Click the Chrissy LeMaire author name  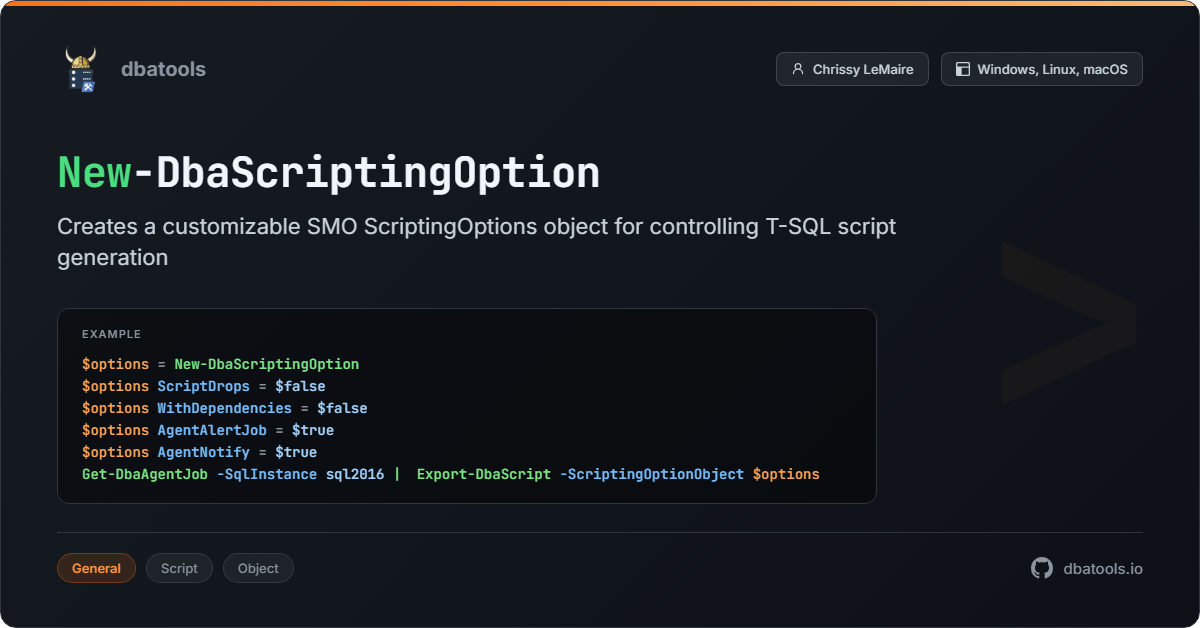(863, 70)
